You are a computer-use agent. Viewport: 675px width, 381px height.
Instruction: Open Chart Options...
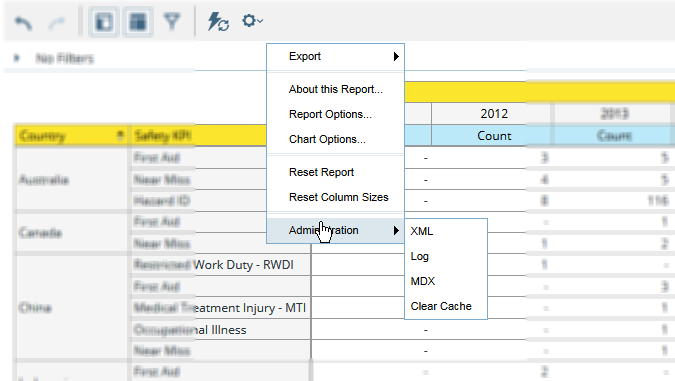point(335,139)
